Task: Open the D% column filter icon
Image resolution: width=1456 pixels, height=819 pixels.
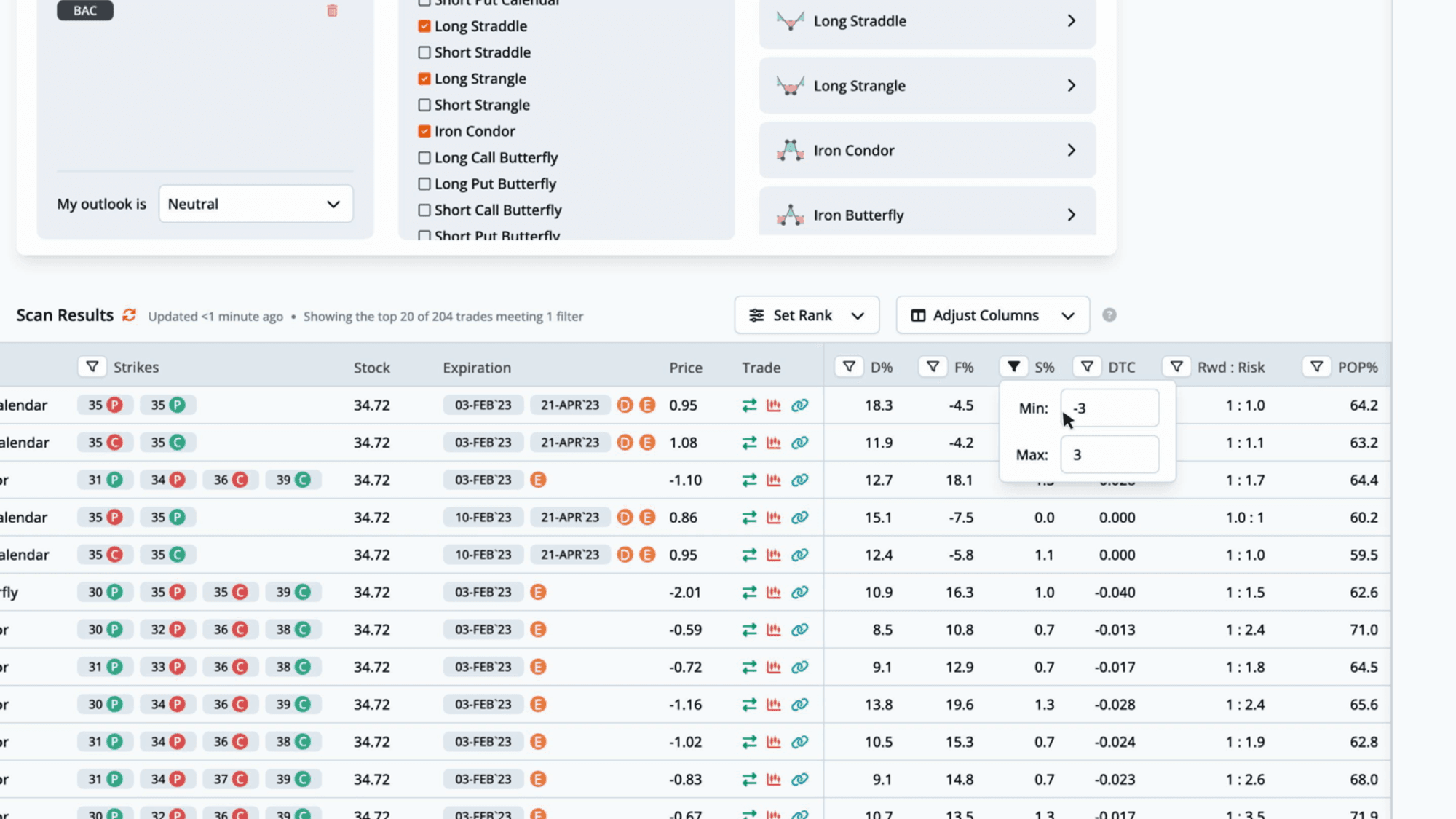Action: pos(849,367)
